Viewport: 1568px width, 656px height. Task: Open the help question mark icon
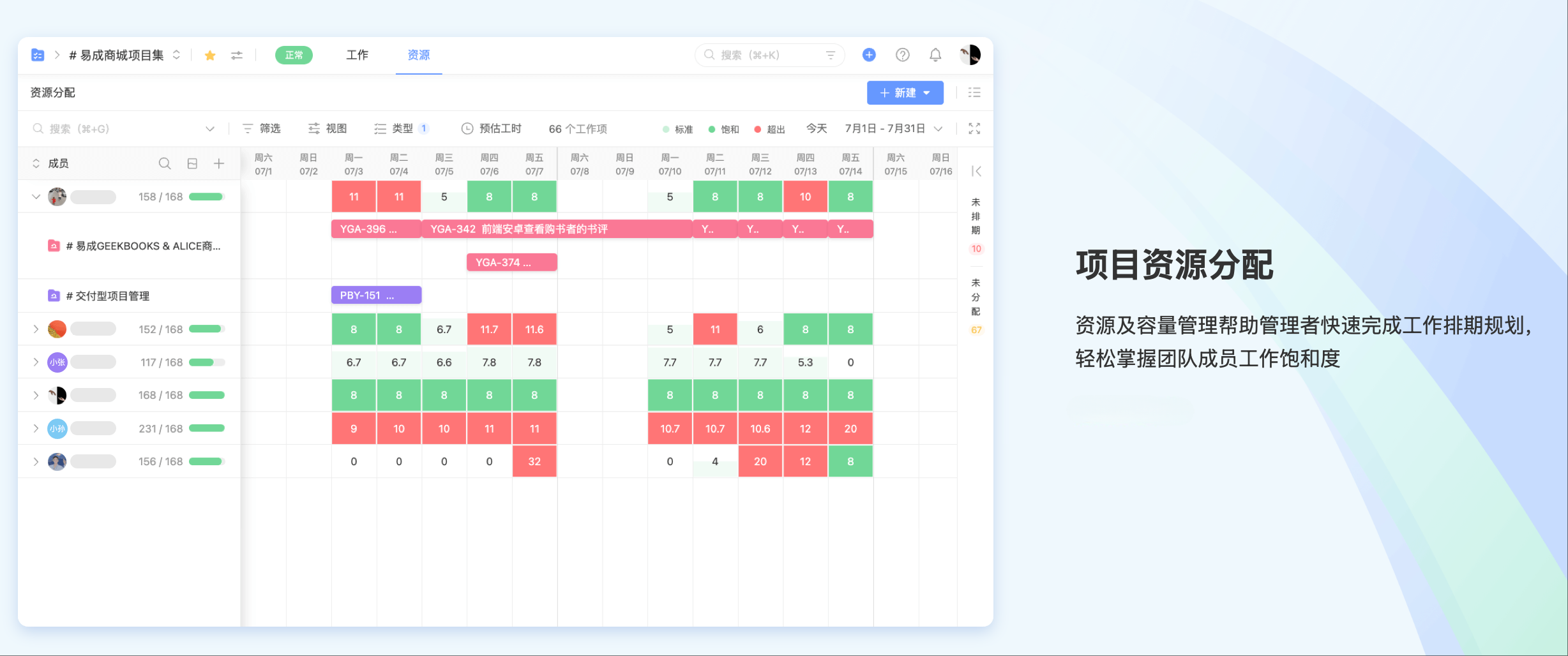[902, 55]
